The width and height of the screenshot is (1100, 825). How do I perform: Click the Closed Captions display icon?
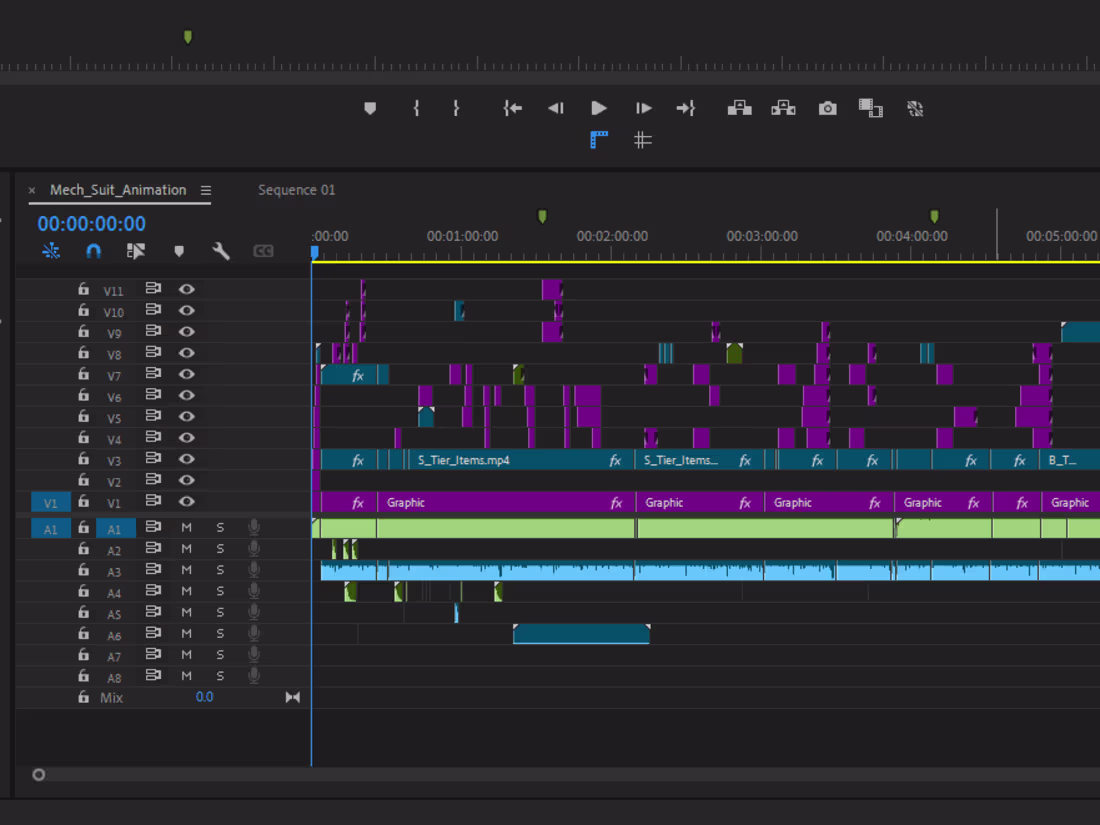[263, 251]
